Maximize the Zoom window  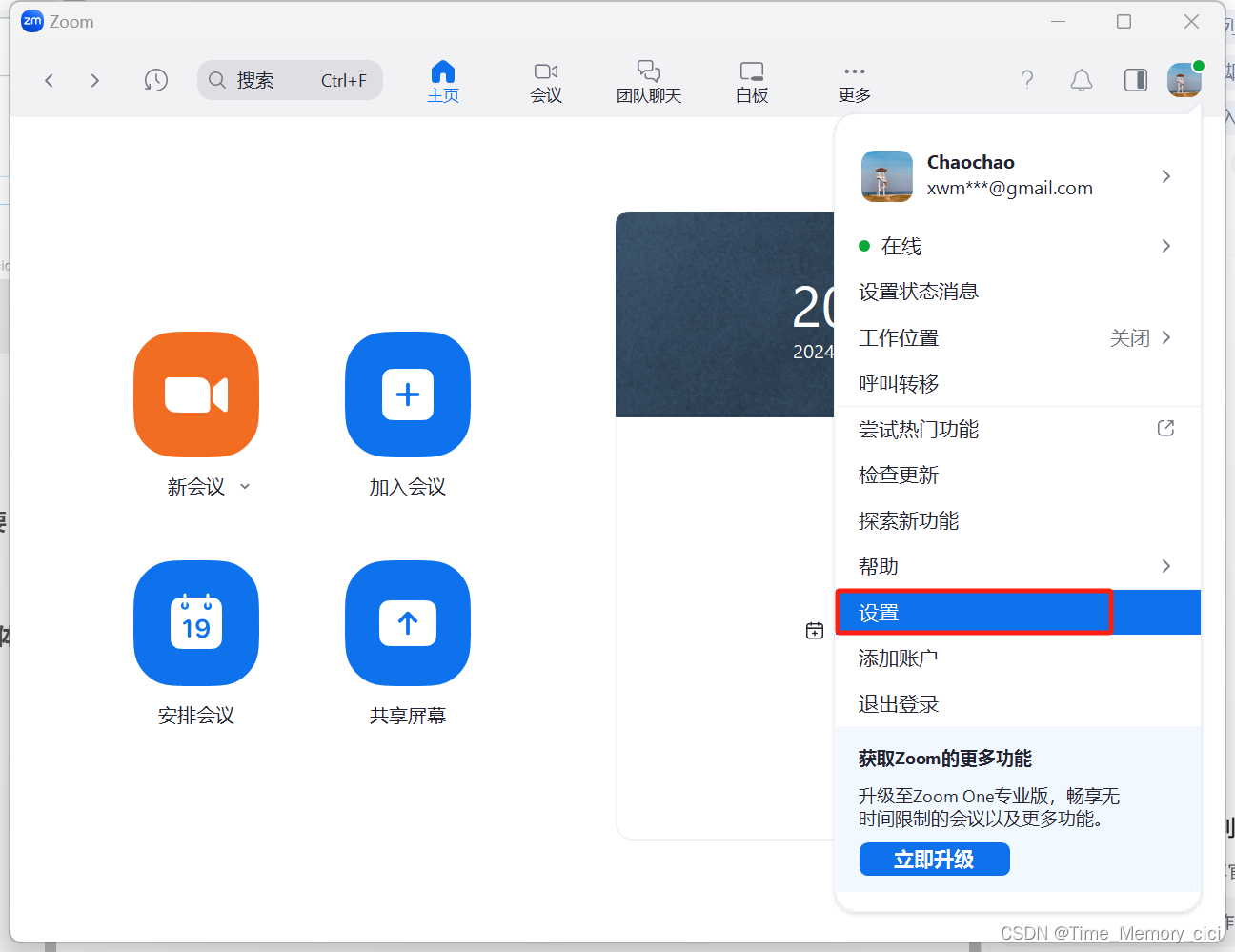click(x=1124, y=21)
